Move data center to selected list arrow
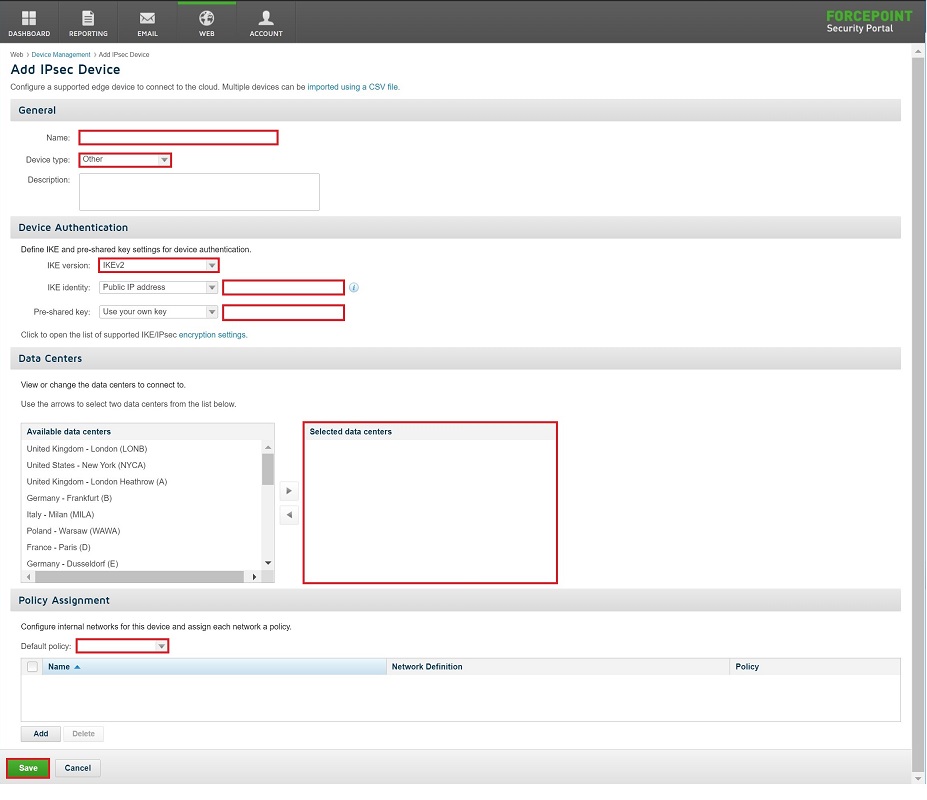The image size is (927, 800). tap(288, 491)
